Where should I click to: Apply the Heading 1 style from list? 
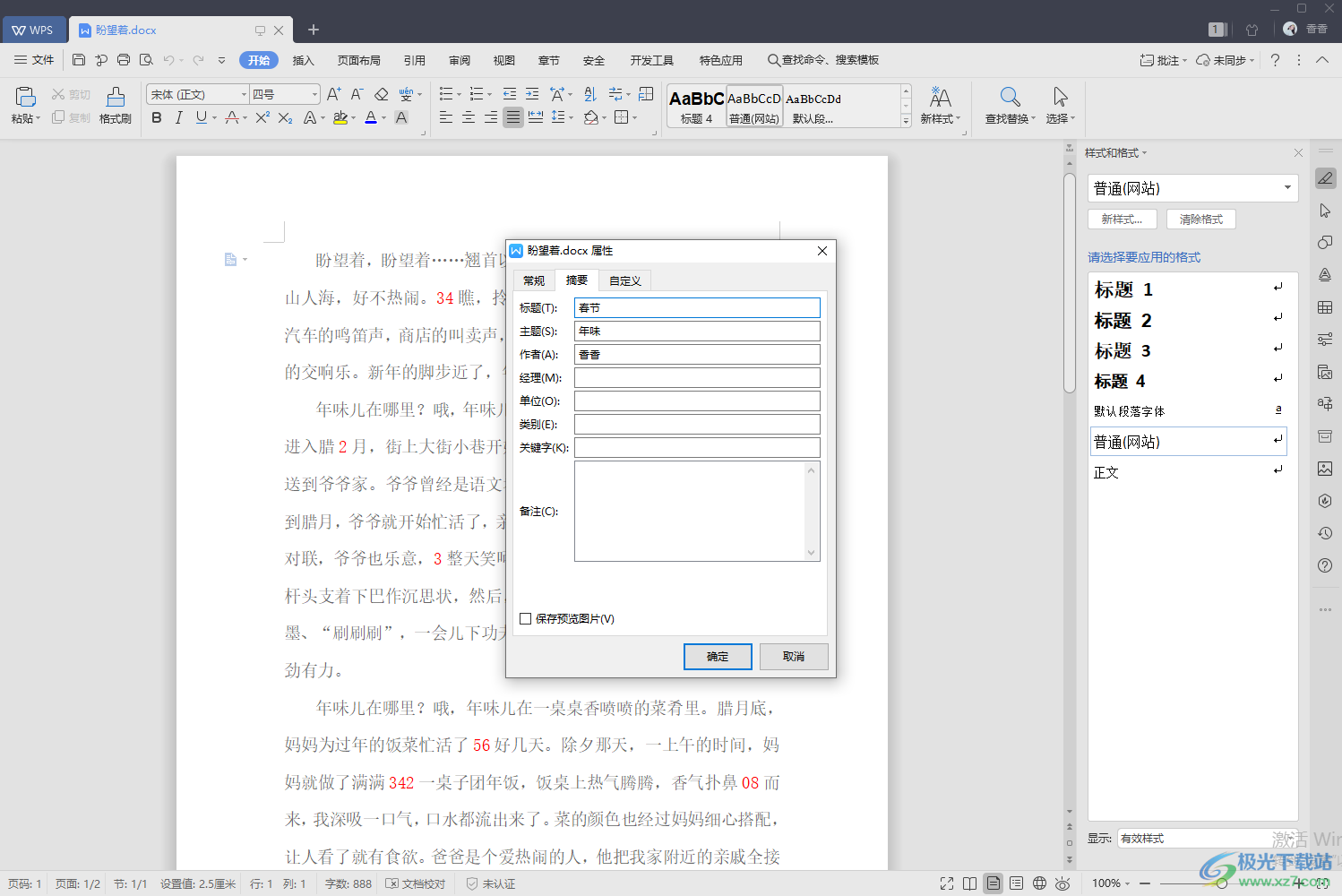pos(1189,289)
